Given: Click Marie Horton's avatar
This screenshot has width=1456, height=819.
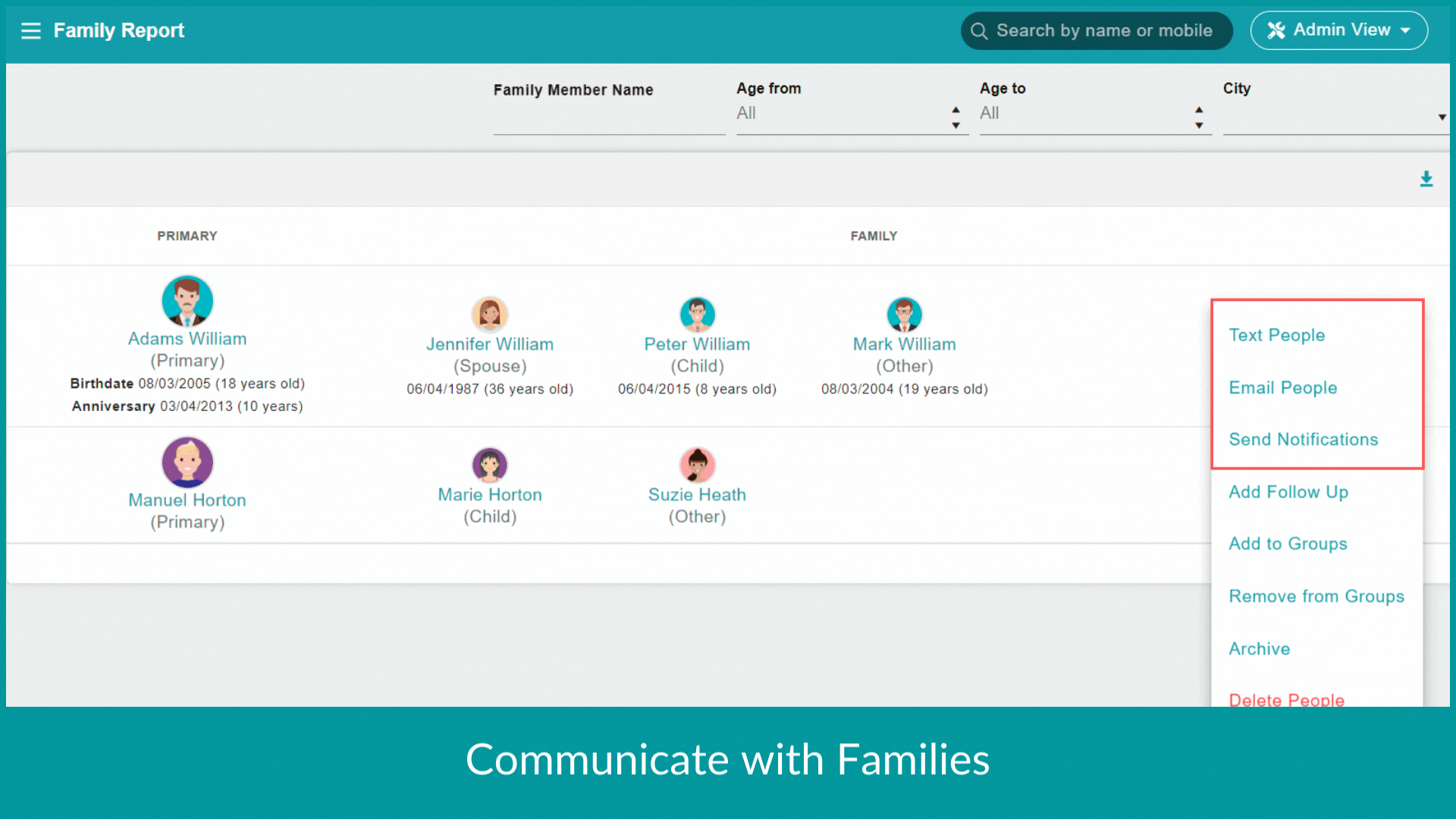Looking at the screenshot, I should point(490,465).
